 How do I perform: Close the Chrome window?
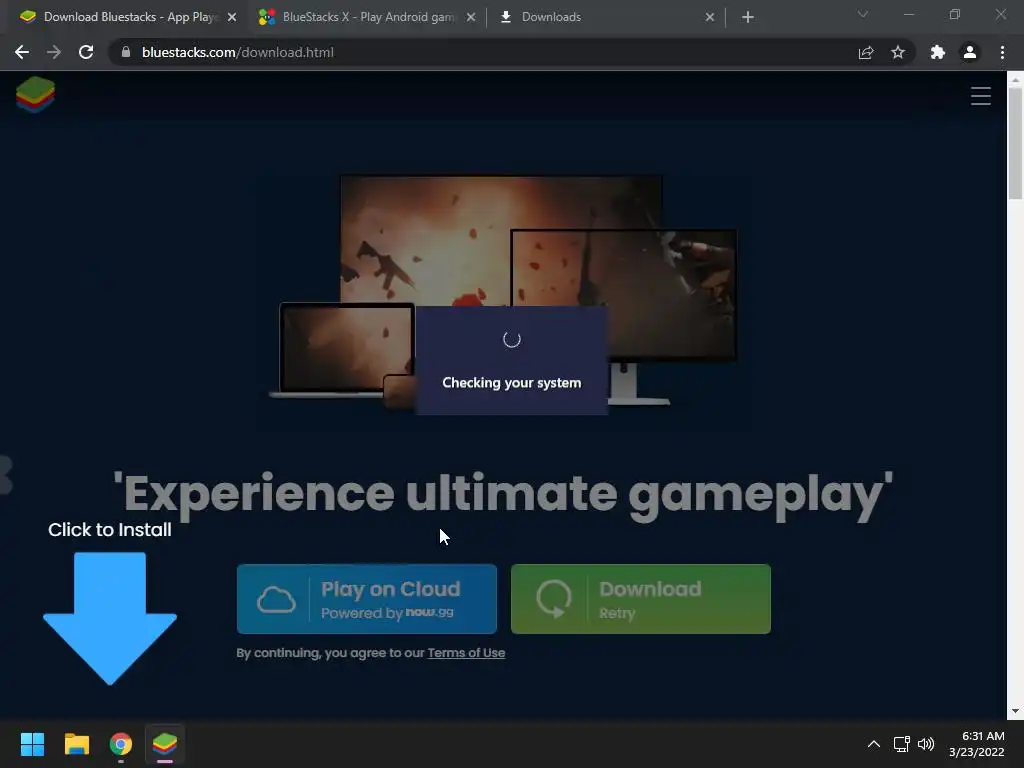click(1000, 14)
